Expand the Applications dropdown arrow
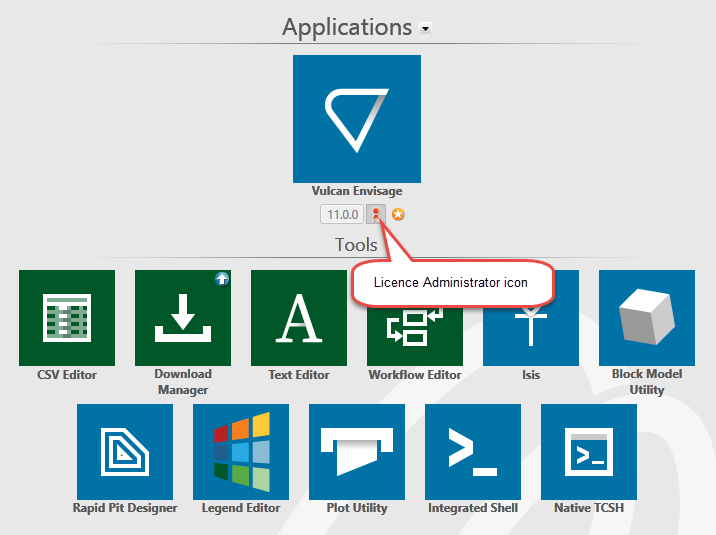The image size is (716, 535). tap(425, 29)
